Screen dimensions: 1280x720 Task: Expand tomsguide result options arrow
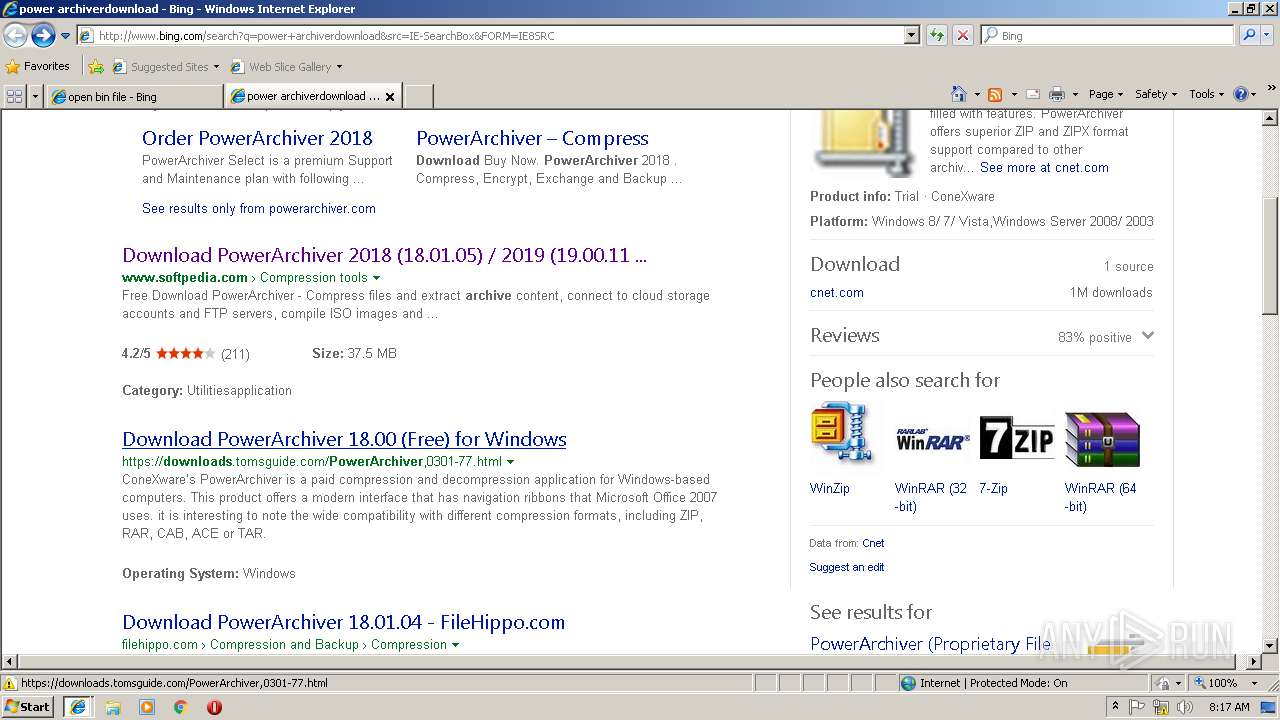(x=510, y=462)
